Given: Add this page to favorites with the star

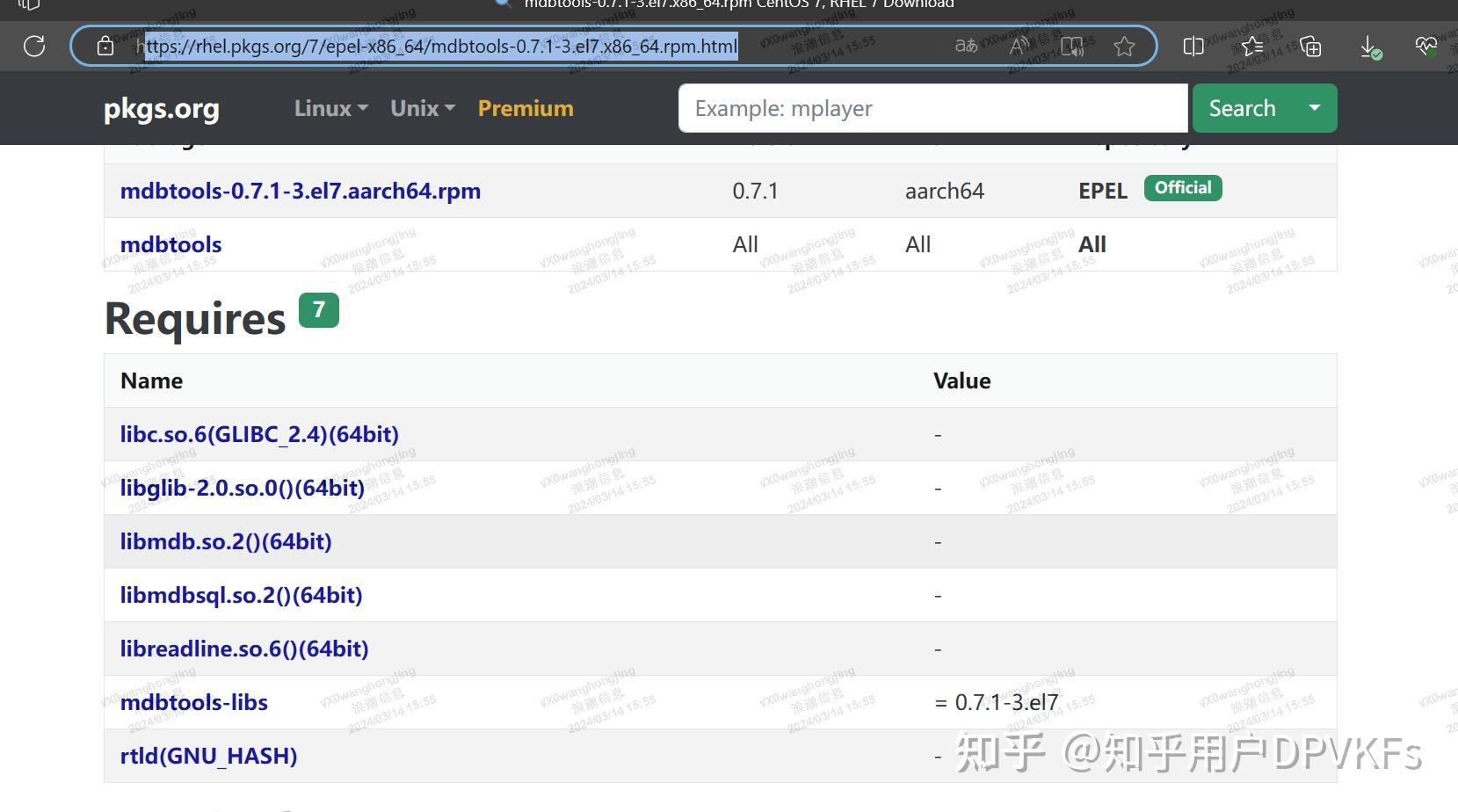Looking at the screenshot, I should (x=1125, y=46).
